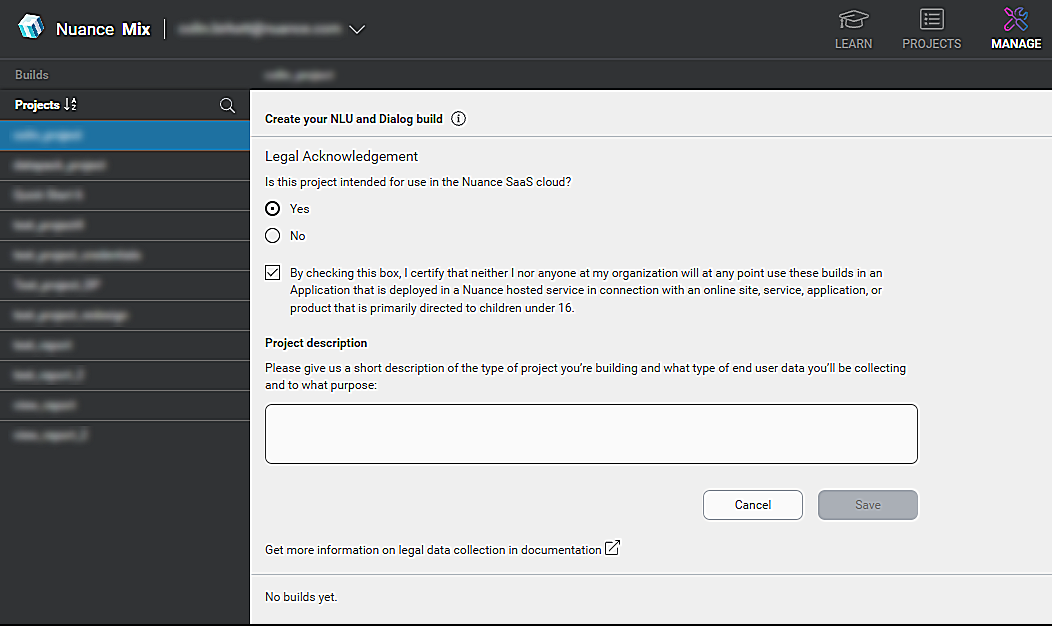This screenshot has height=626, width=1052.
Task: Uncheck the legal certification checkbox
Action: pos(272,272)
